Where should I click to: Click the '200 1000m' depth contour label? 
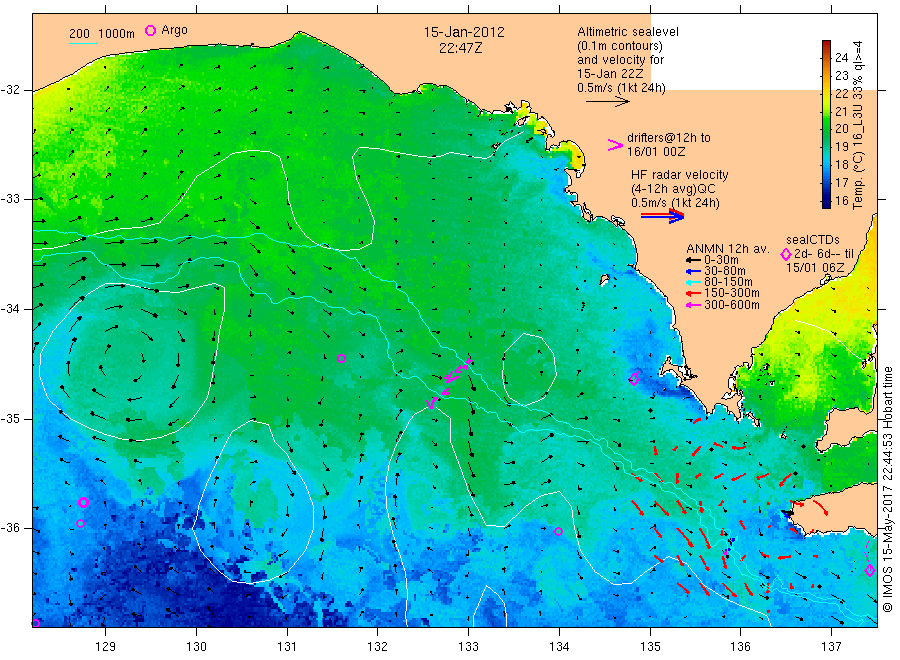[102, 34]
